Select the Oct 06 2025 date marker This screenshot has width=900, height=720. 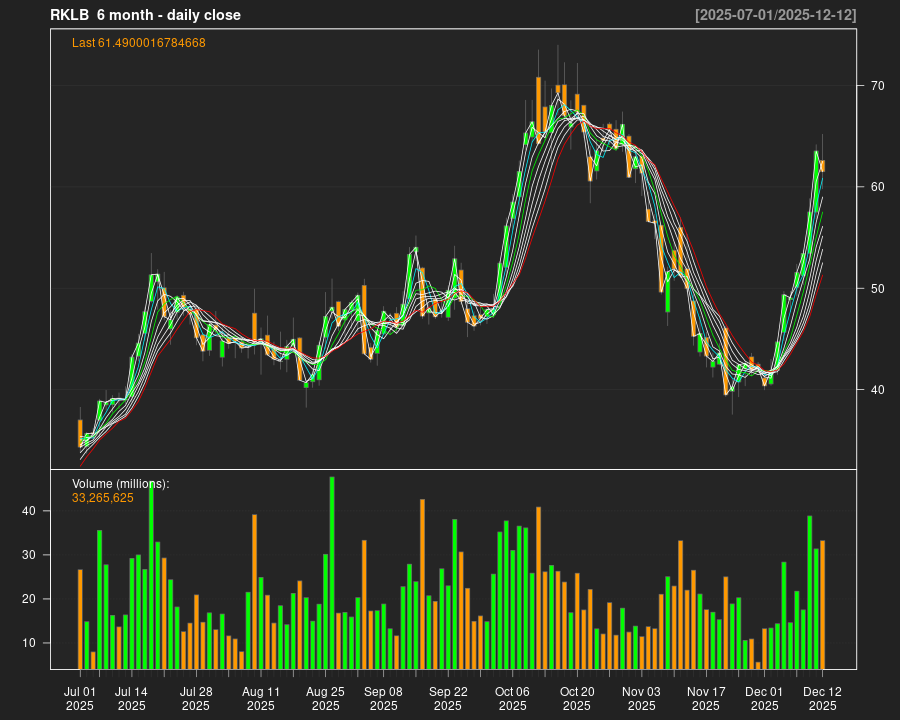tap(512, 698)
